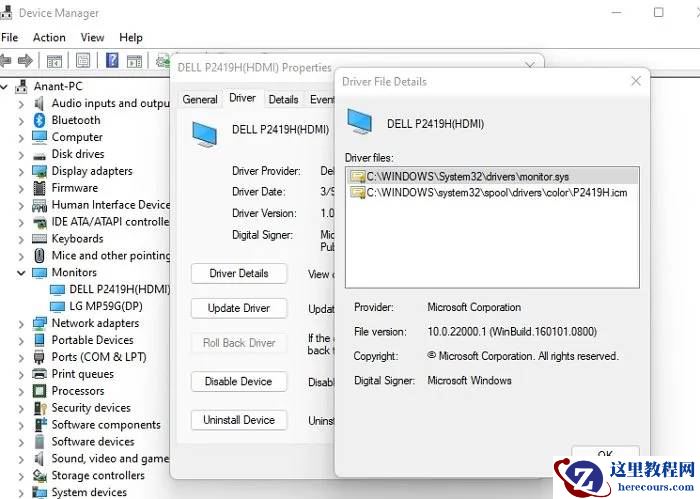
Task: Expand the Processors node
Action: 21,391
